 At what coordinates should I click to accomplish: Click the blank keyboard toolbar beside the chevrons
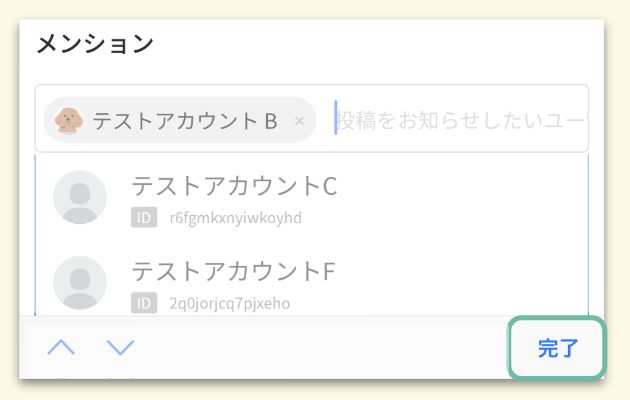[x=320, y=348]
